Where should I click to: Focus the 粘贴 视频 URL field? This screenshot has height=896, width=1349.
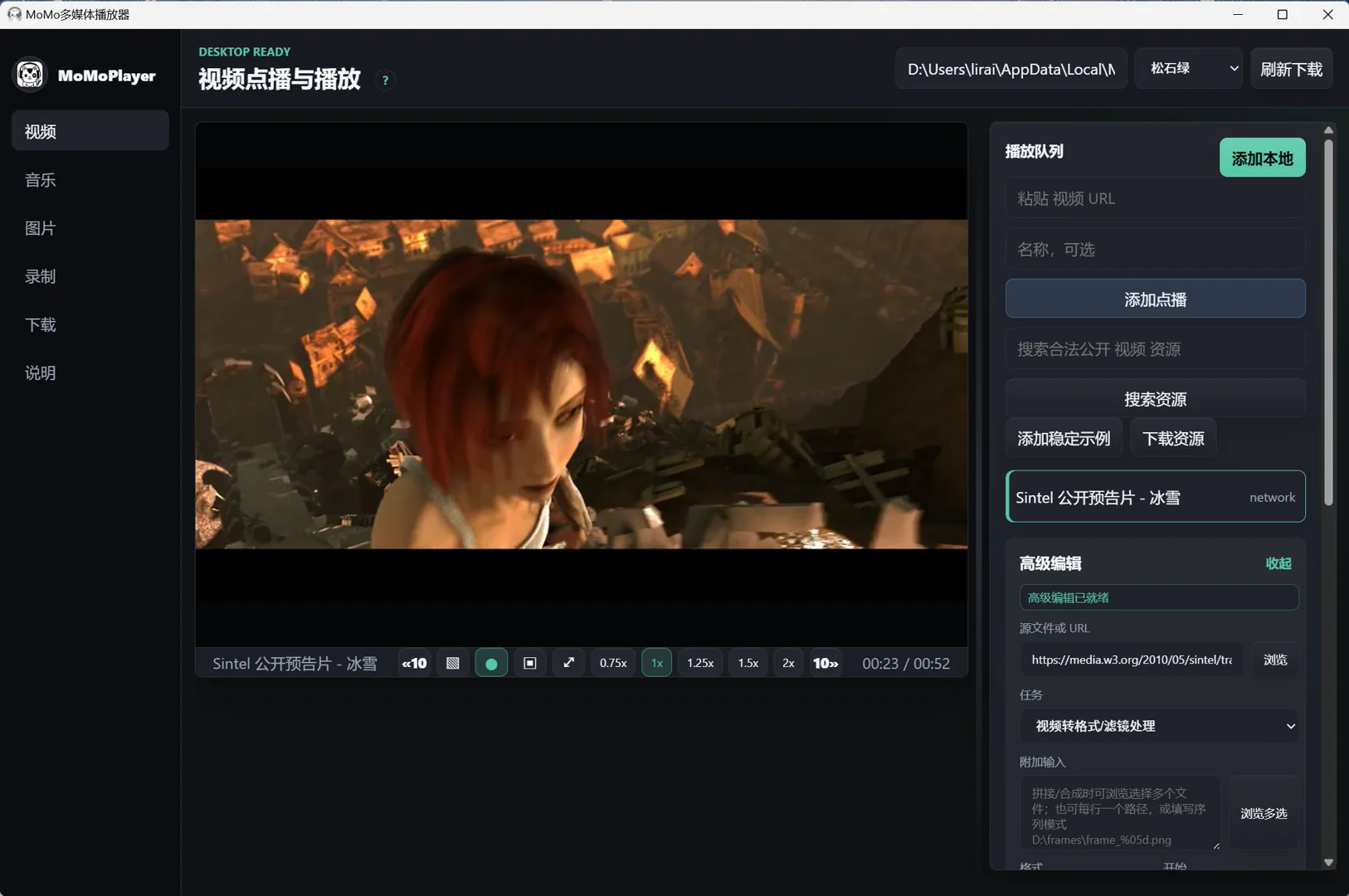1155,198
